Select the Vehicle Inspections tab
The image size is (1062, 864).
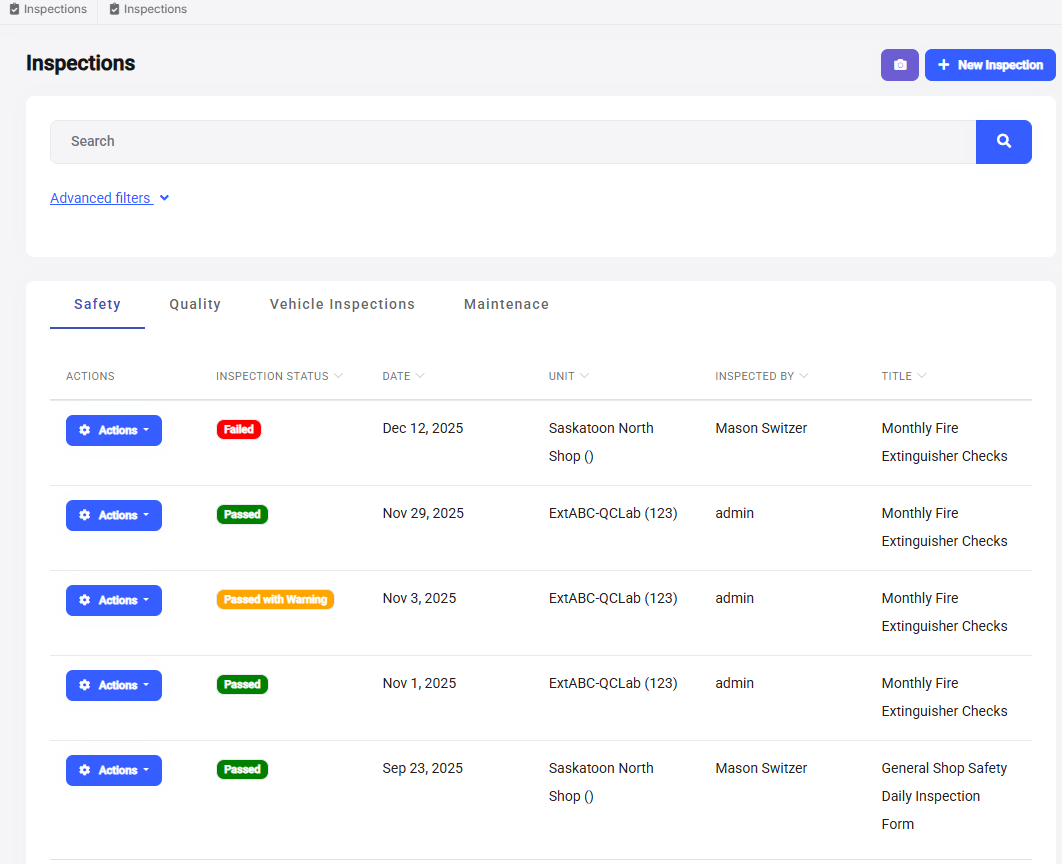[342, 304]
